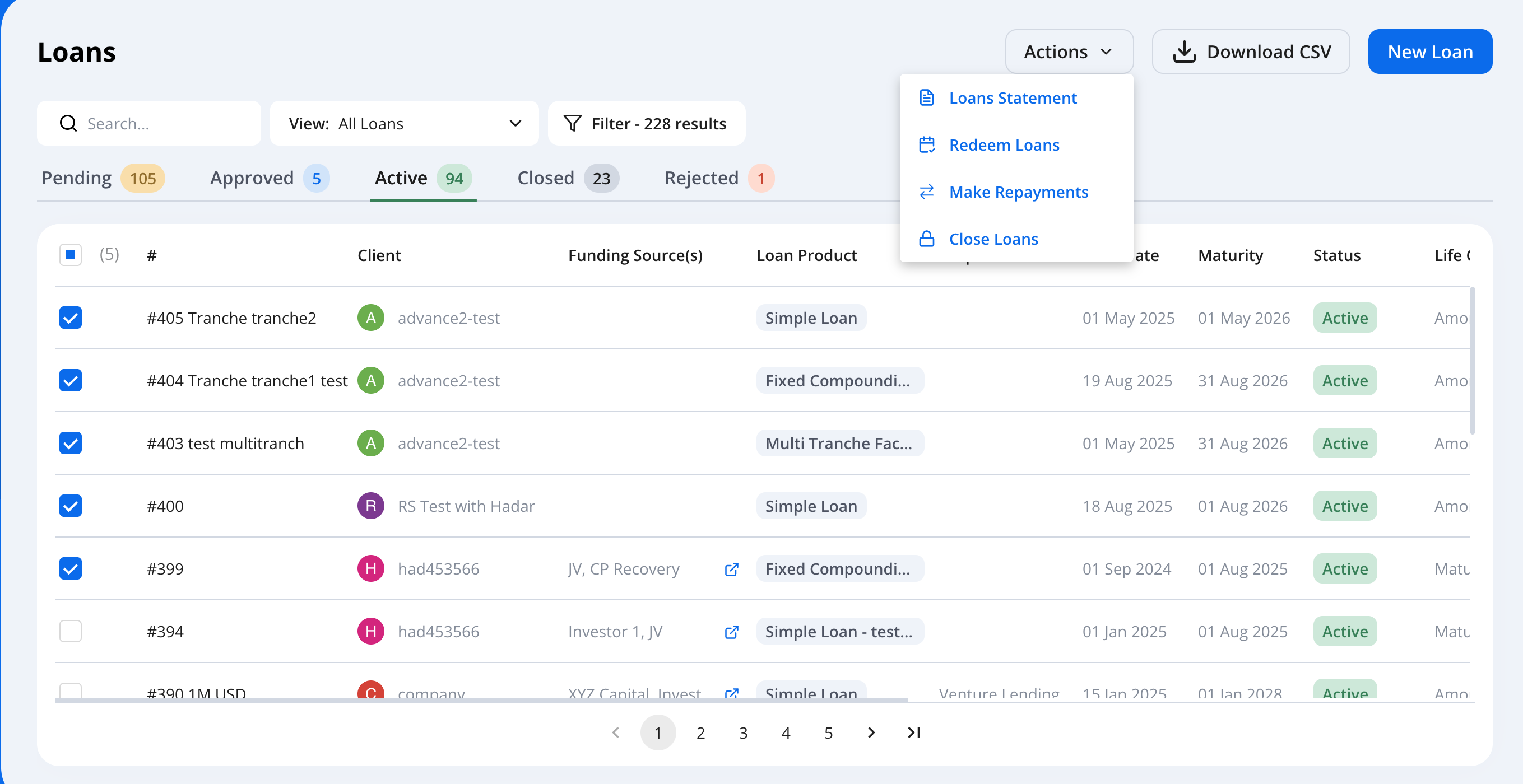Click Investor 1, JV funding source
The height and width of the screenshot is (784, 1523).
pos(615,631)
